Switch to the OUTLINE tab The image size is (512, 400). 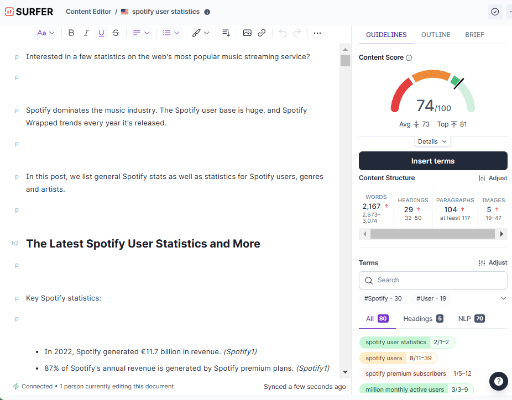pos(436,35)
